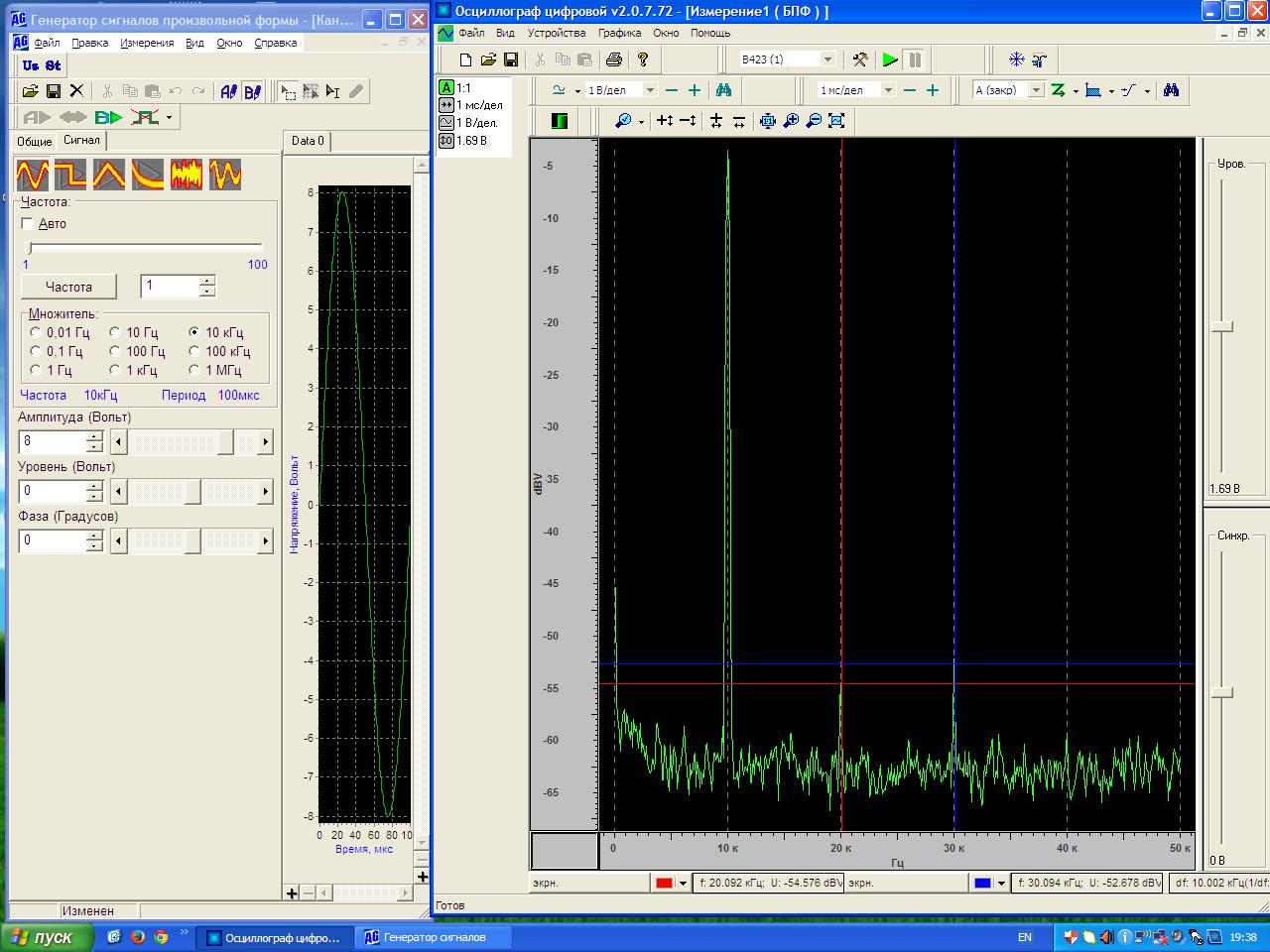Click the frequency slider thumb
Viewport: 1270px width, 952px height.
pos(29,247)
